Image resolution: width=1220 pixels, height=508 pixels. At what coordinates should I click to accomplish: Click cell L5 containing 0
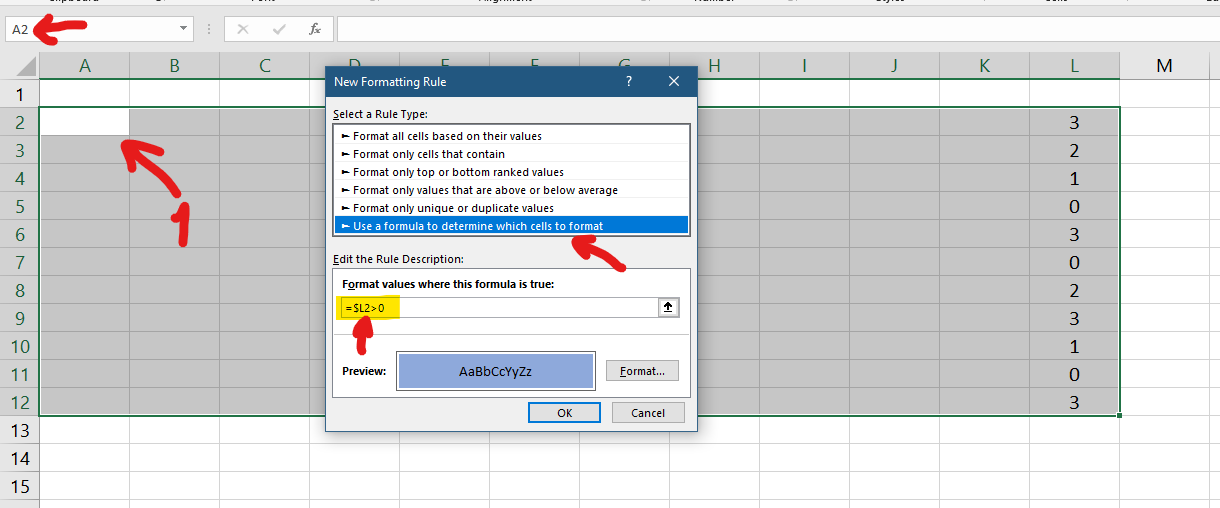pos(1075,206)
